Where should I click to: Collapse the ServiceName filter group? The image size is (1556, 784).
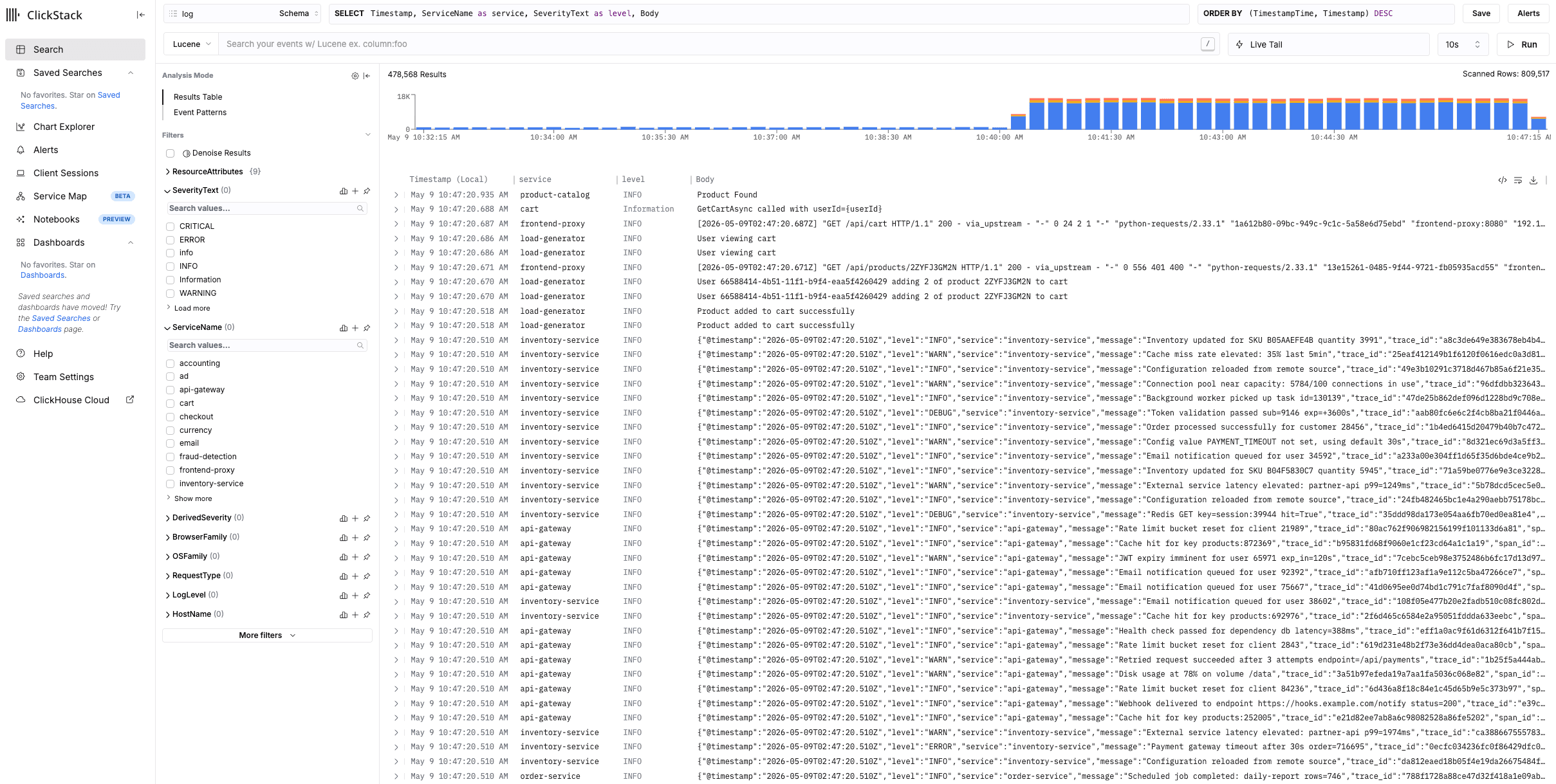tap(199, 327)
